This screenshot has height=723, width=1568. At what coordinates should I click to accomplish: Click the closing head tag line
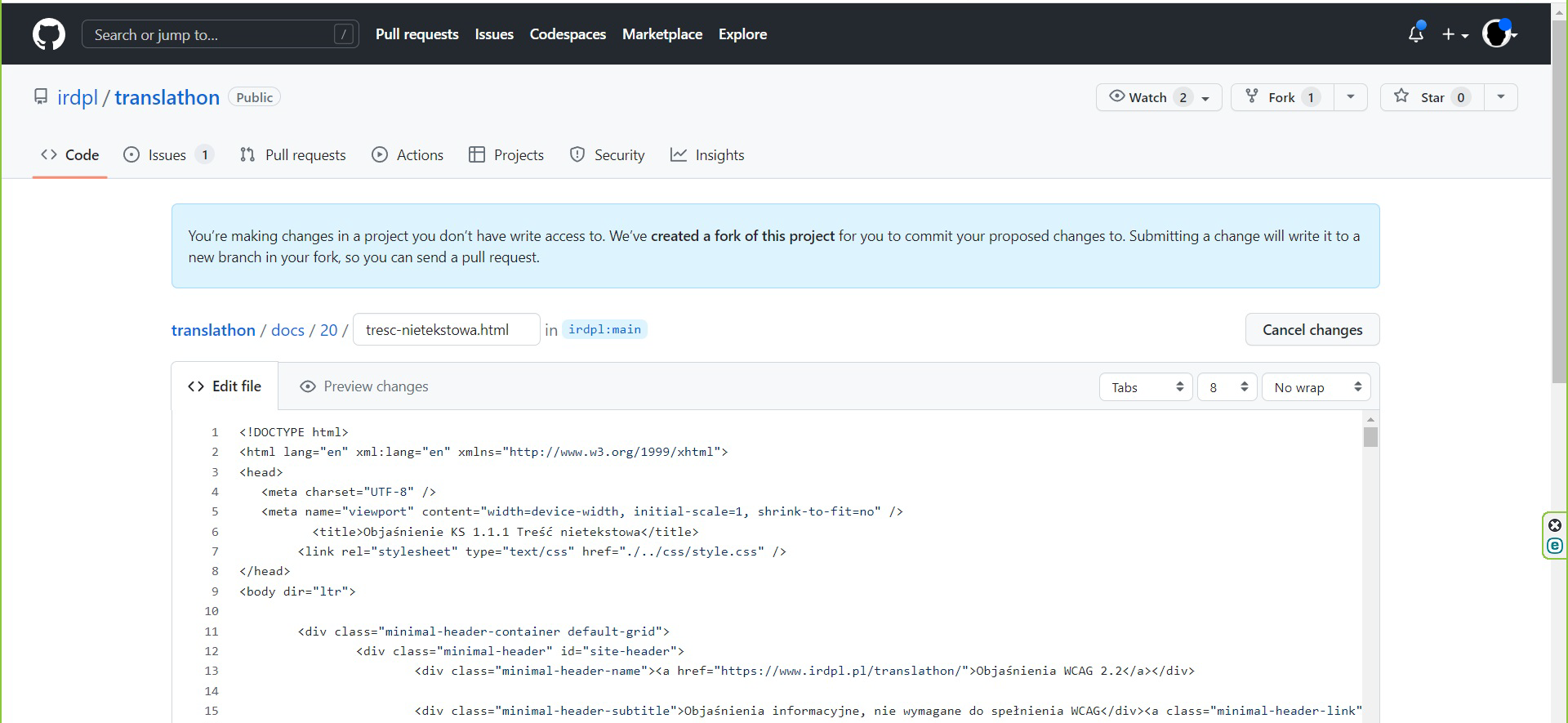pos(265,571)
